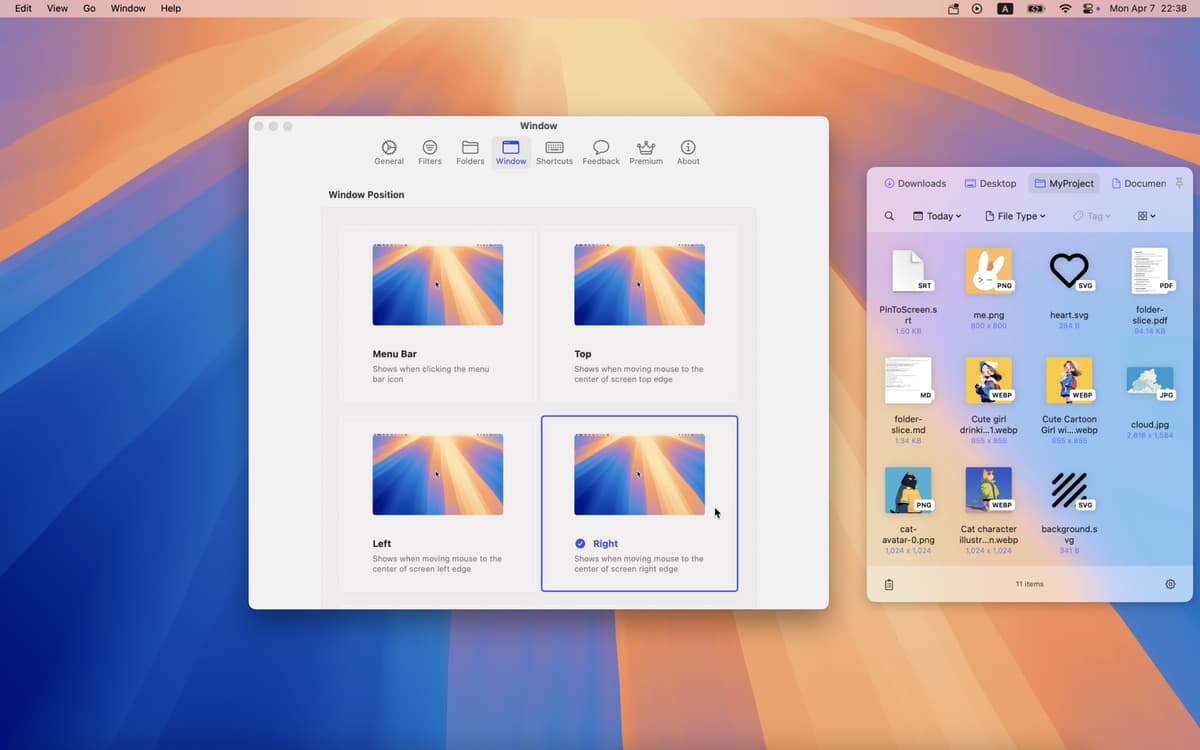
Task: Select Cat character illustr...n.webp thumbnail
Action: [x=989, y=490]
